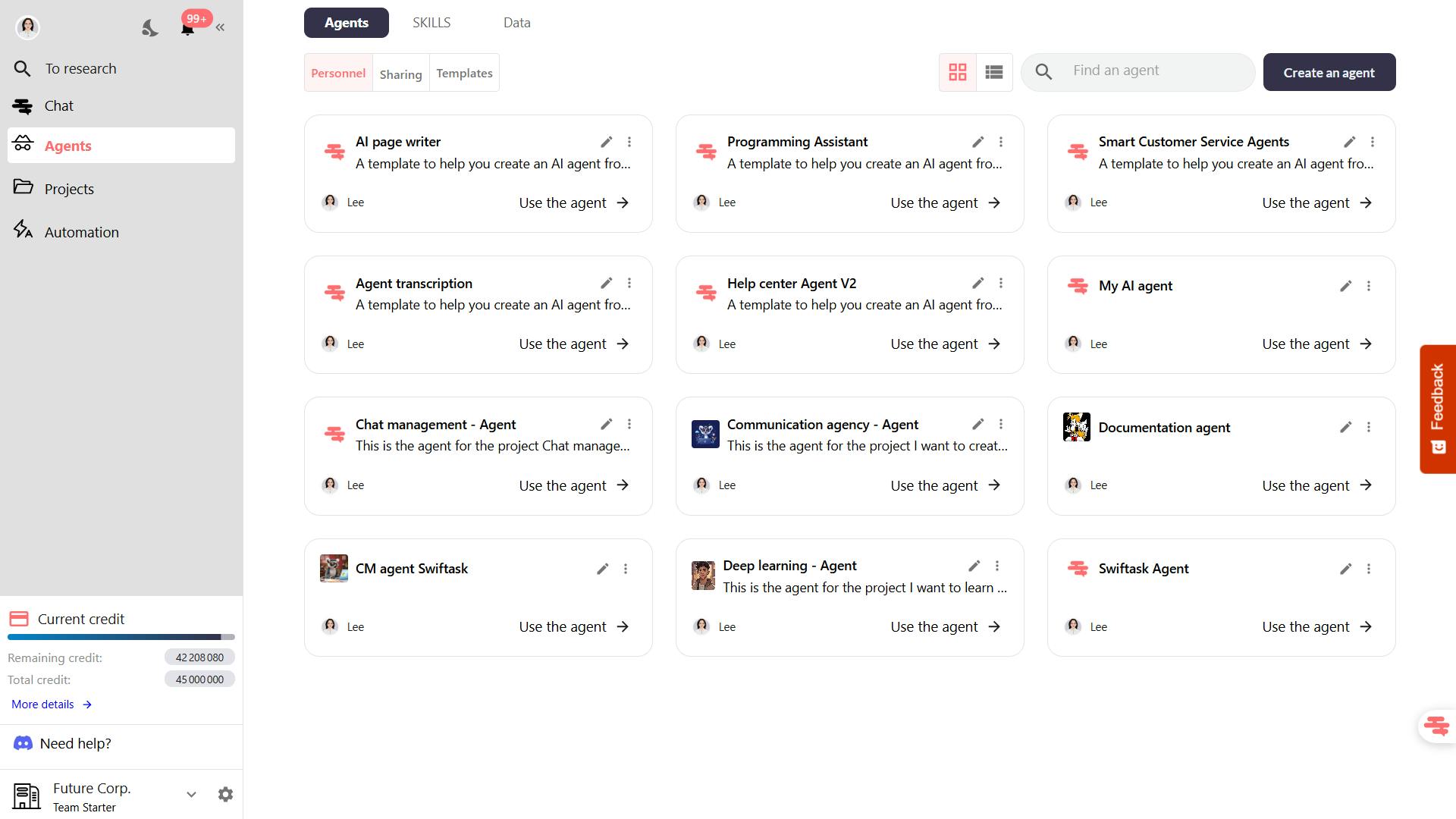Open three-dot menu for Swiftask Agent
The image size is (1456, 819).
point(1369,569)
